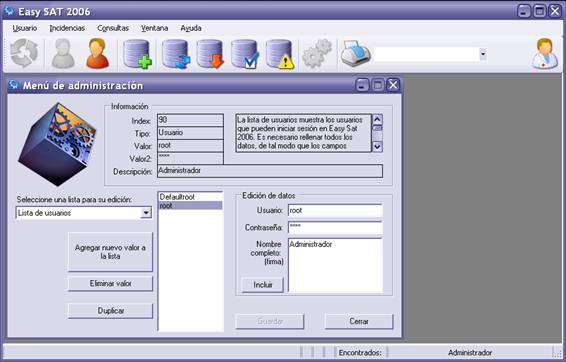Click scroll down arrow of info text
The width and height of the screenshot is (566, 362).
[377, 146]
